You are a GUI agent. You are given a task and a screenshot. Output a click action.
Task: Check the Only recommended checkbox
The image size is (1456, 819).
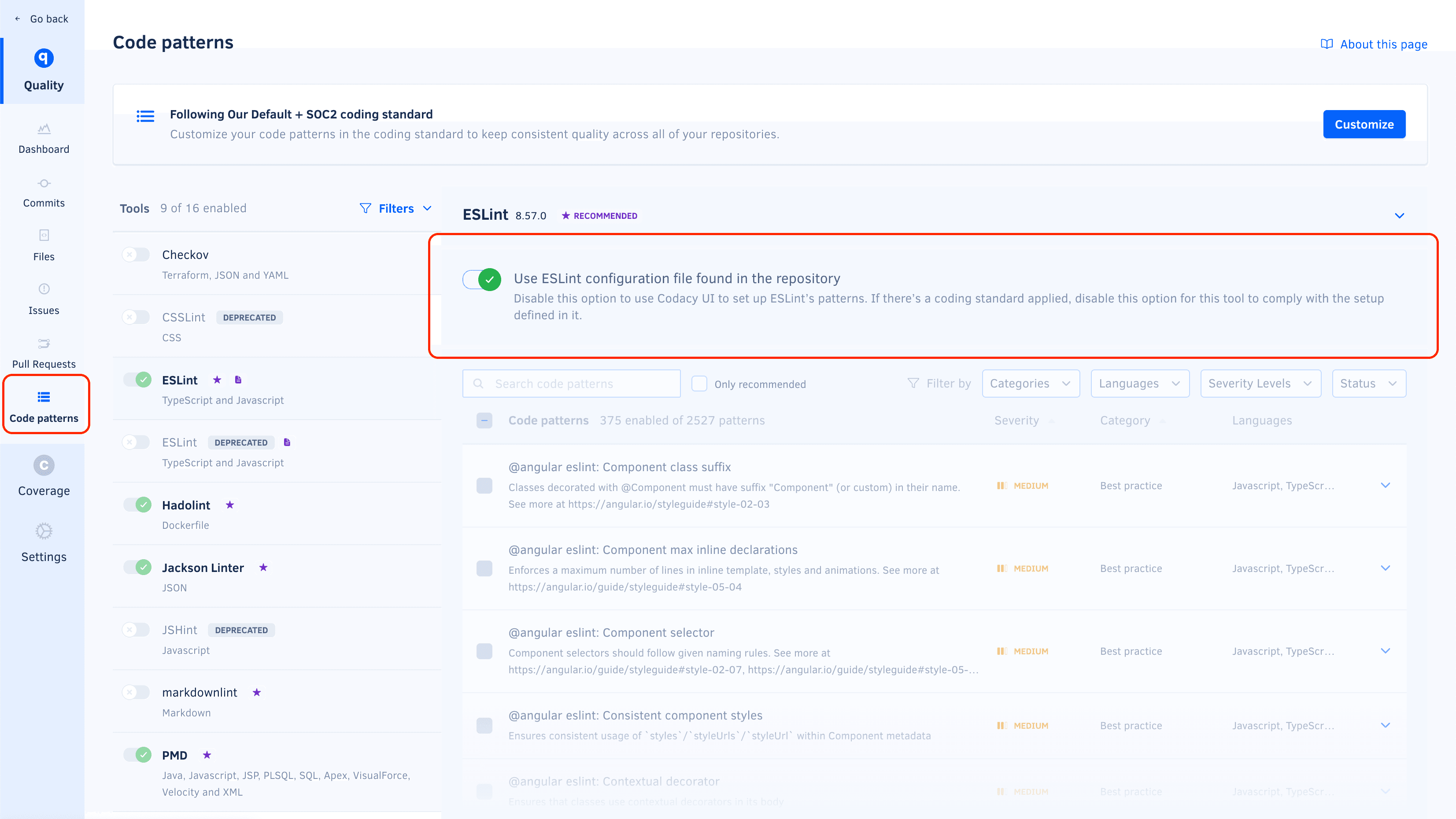point(699,384)
